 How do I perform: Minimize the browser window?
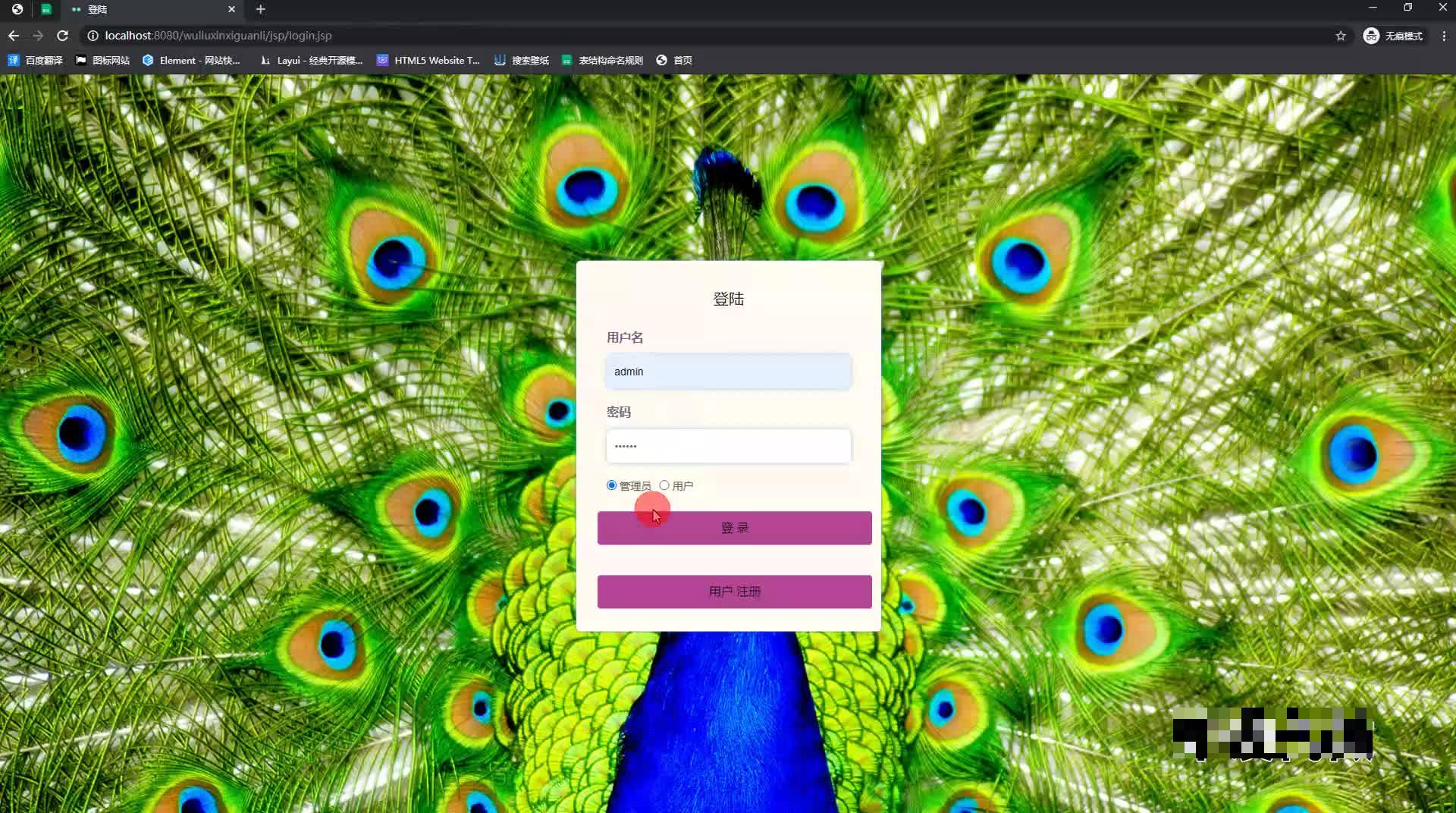pos(1373,8)
